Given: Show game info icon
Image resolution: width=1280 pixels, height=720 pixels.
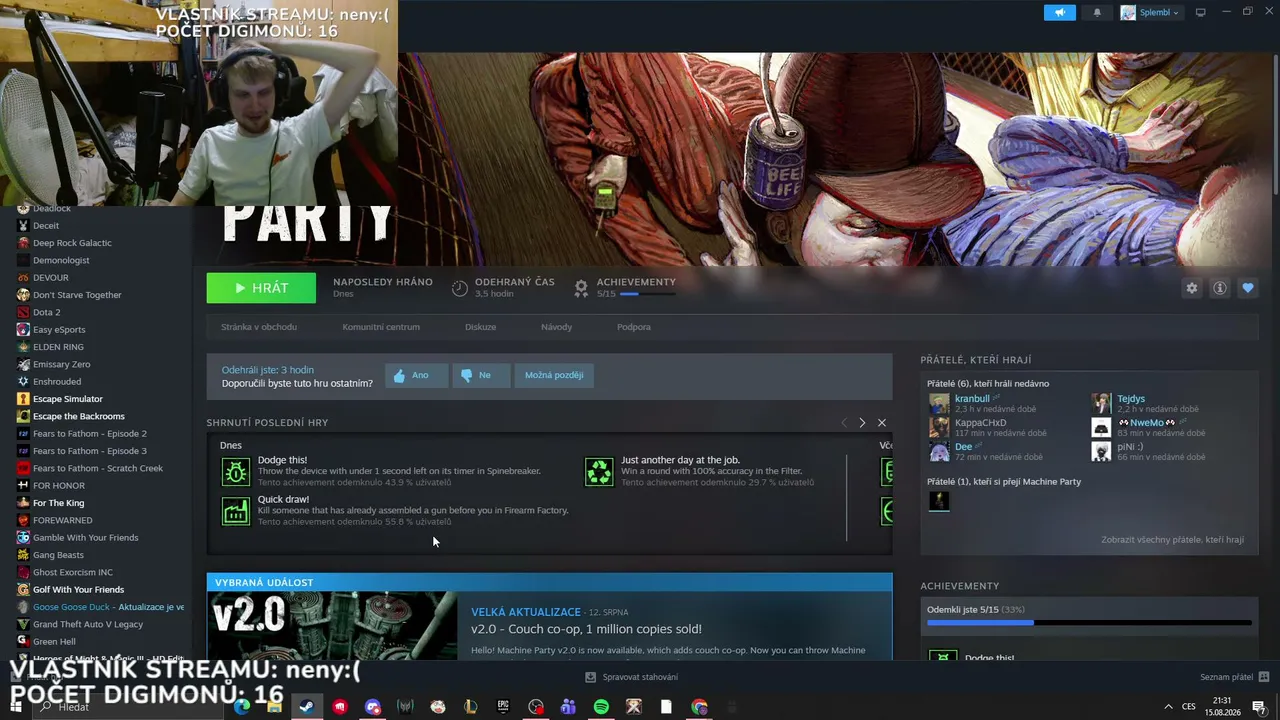Looking at the screenshot, I should (1219, 288).
